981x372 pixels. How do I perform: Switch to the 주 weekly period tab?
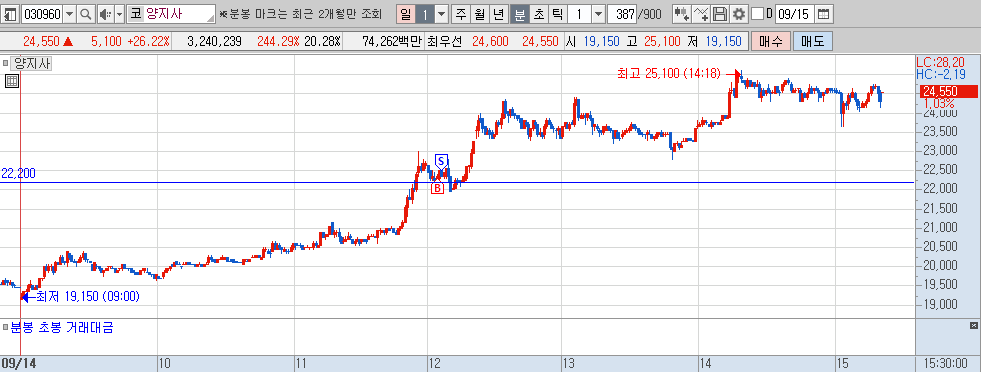(461, 14)
